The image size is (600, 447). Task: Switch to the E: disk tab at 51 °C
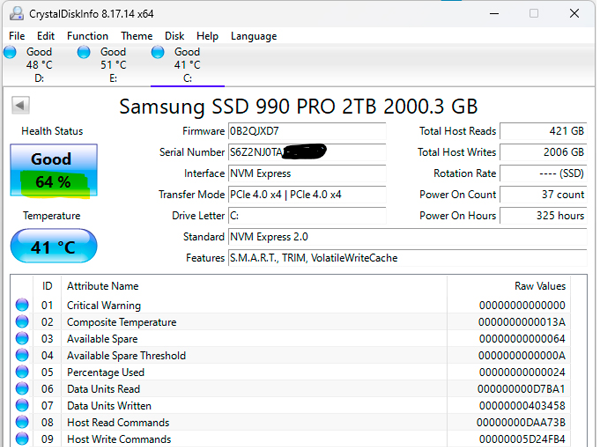click(x=113, y=65)
